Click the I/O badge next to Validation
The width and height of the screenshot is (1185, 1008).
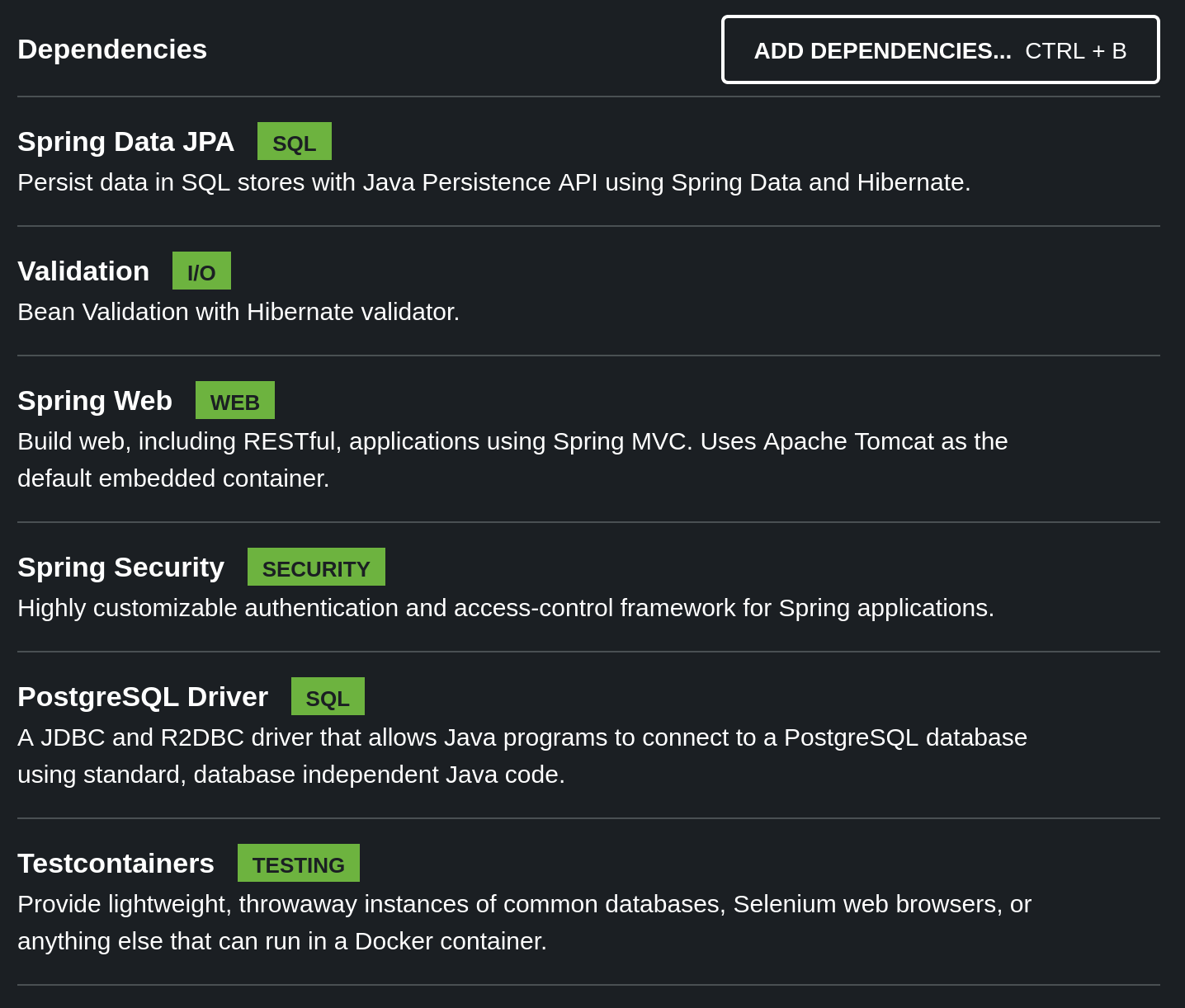201,271
